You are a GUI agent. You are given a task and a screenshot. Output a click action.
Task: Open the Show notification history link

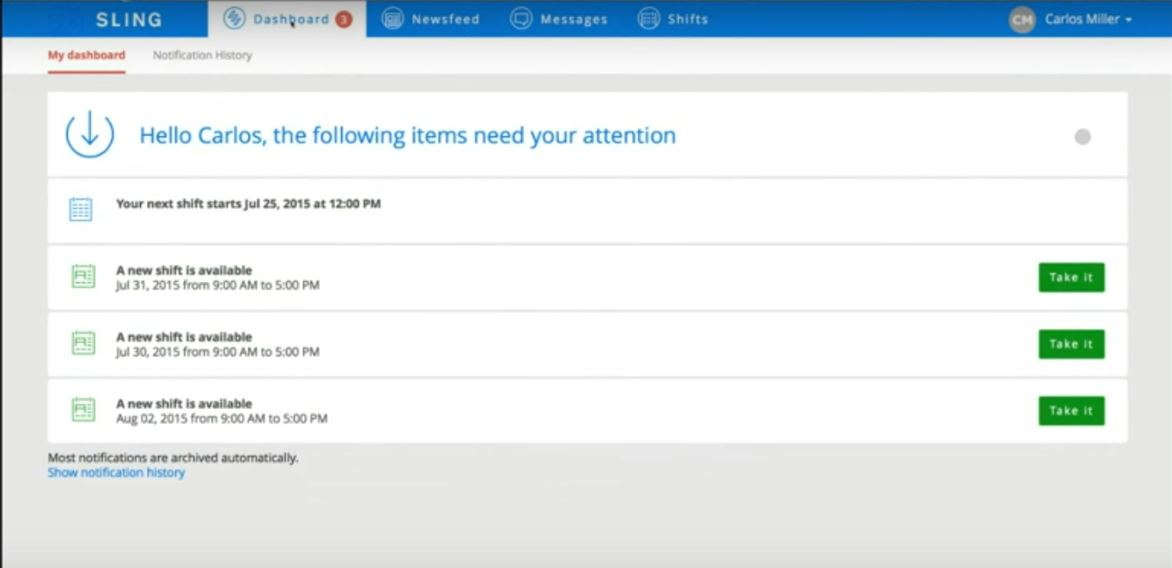coord(116,473)
